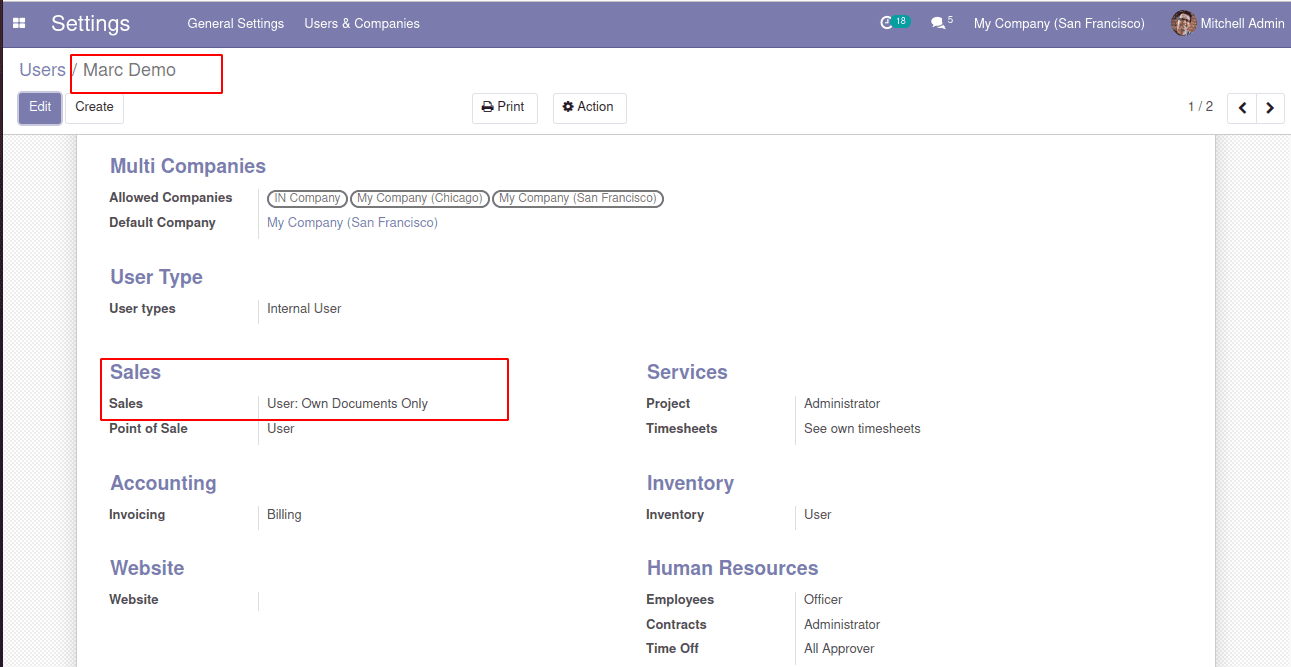Click the Project Administrator value

click(842, 404)
